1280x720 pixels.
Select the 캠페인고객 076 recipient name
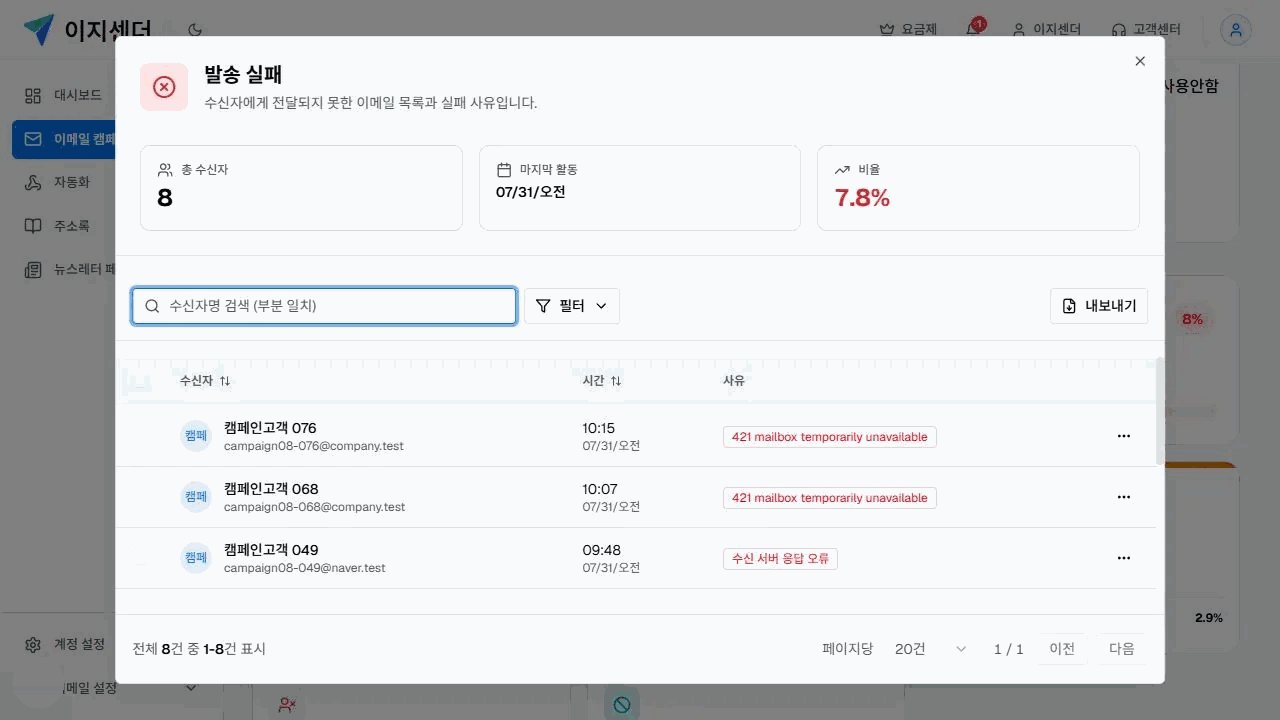click(270, 428)
